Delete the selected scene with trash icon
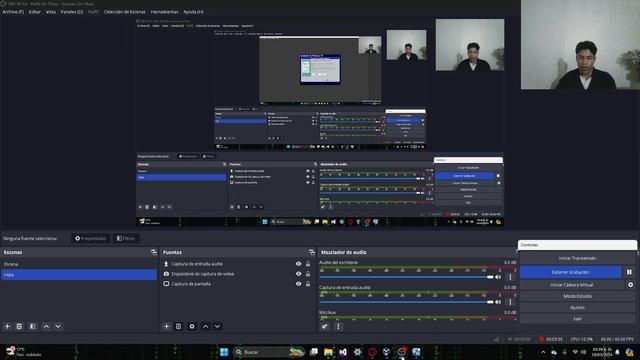The image size is (640, 360). click(x=19, y=327)
